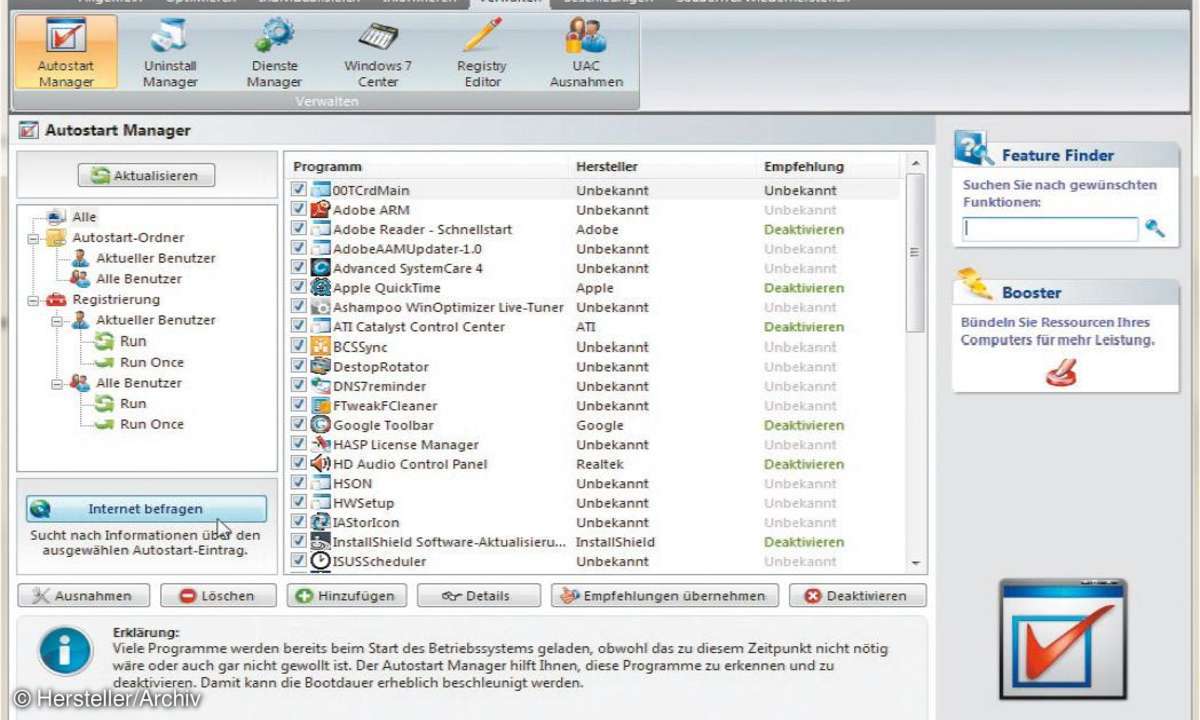Open the Uninstall Manager tool
The height and width of the screenshot is (720, 1200).
click(x=170, y=53)
